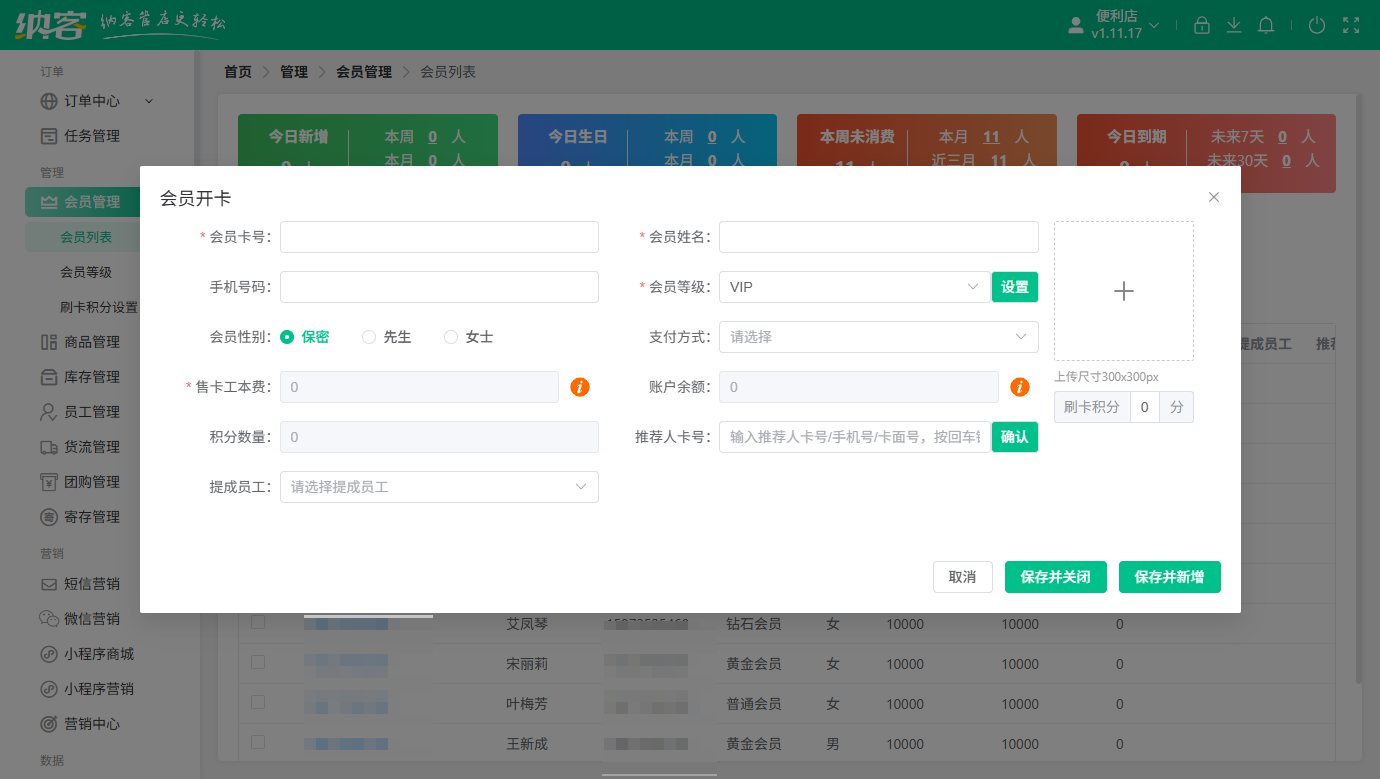This screenshot has height=779, width=1380.
Task: Click the 取消 button
Action: 962,577
